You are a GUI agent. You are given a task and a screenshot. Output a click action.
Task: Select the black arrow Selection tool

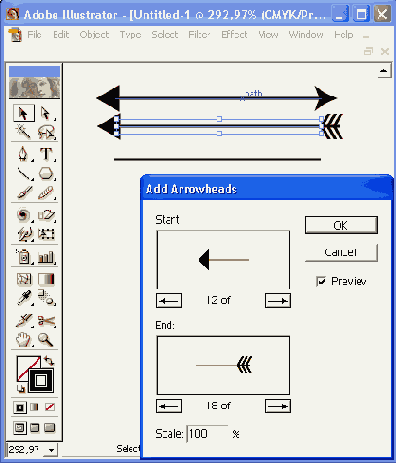[x=24, y=113]
